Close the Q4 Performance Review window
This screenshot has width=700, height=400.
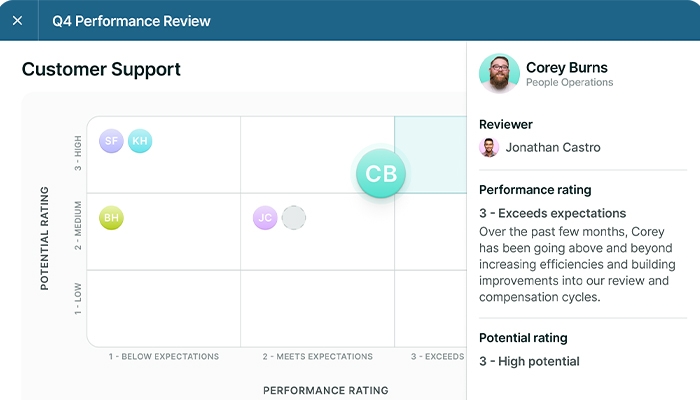click(17, 20)
